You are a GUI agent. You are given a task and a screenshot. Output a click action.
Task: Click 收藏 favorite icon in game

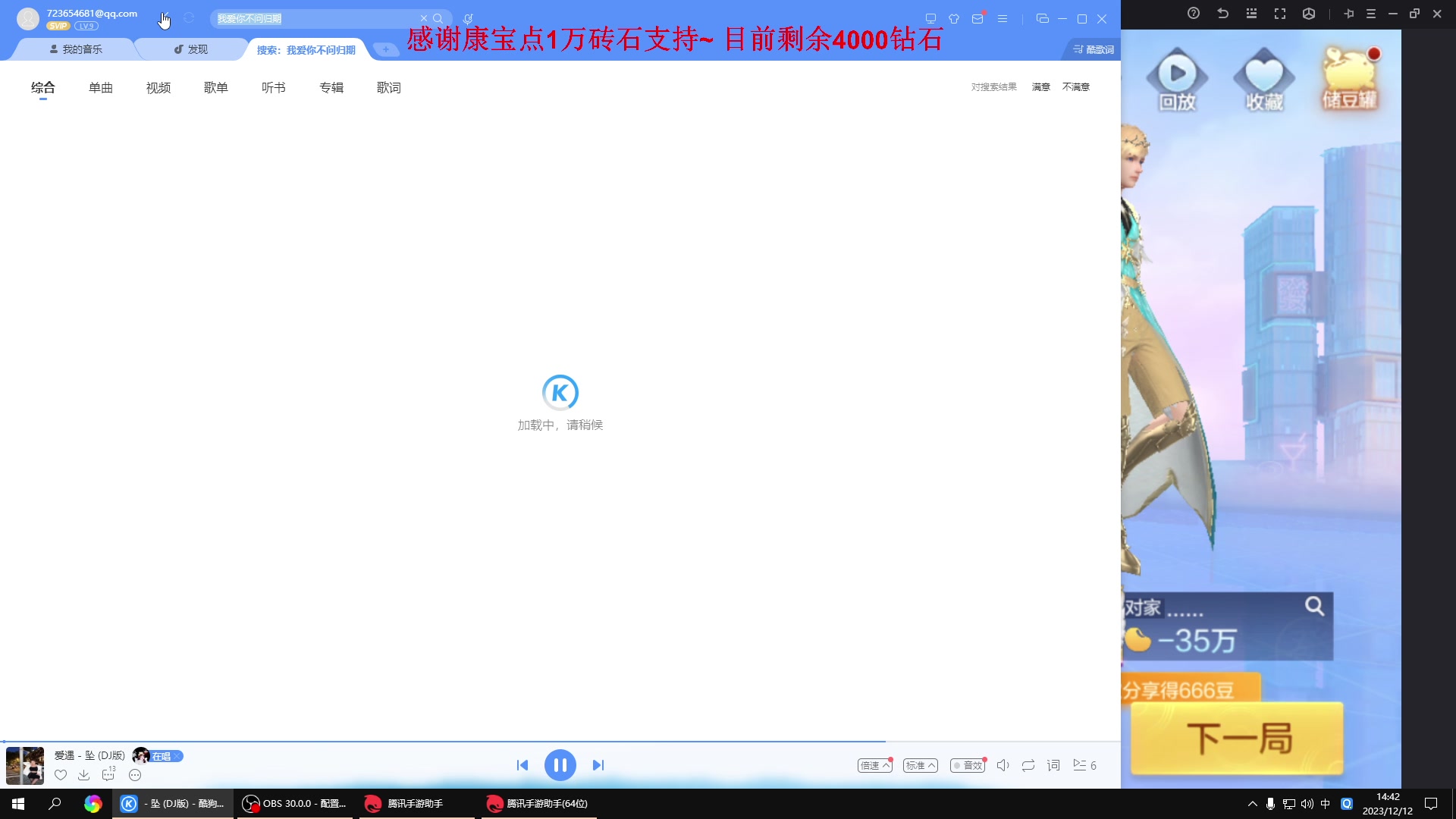coord(1264,80)
